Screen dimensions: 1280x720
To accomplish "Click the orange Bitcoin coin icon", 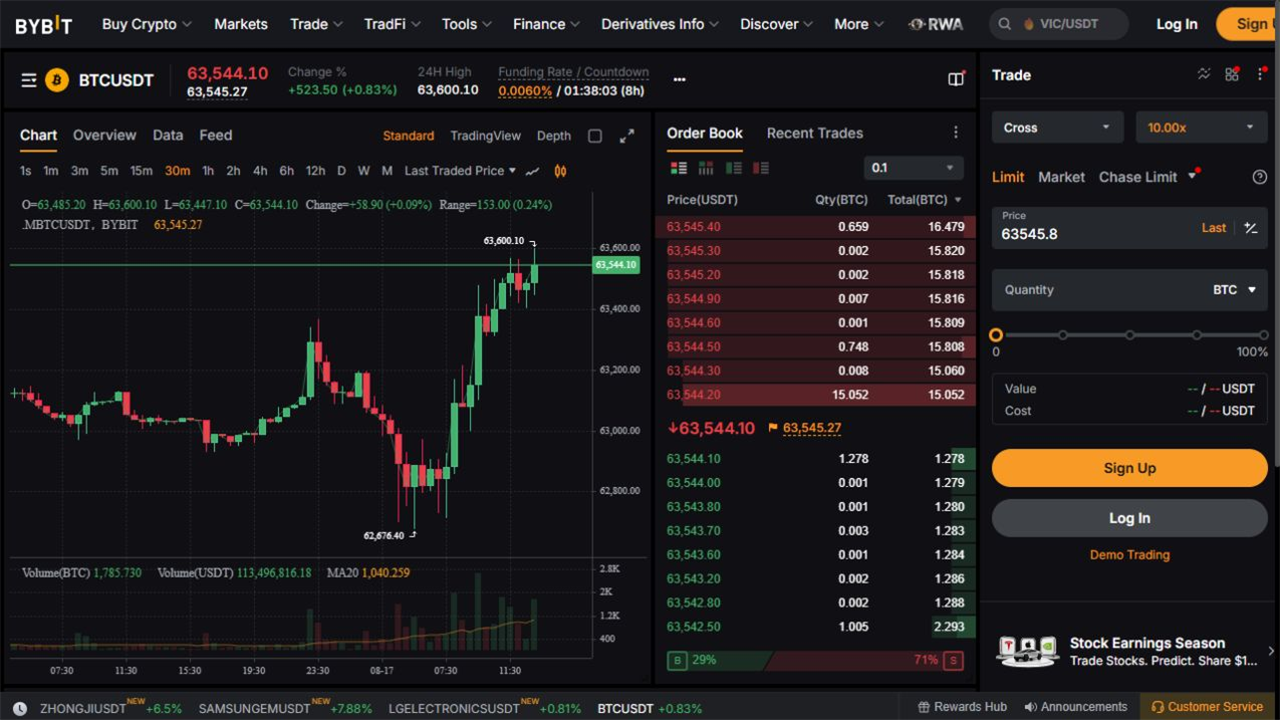I will [57, 80].
